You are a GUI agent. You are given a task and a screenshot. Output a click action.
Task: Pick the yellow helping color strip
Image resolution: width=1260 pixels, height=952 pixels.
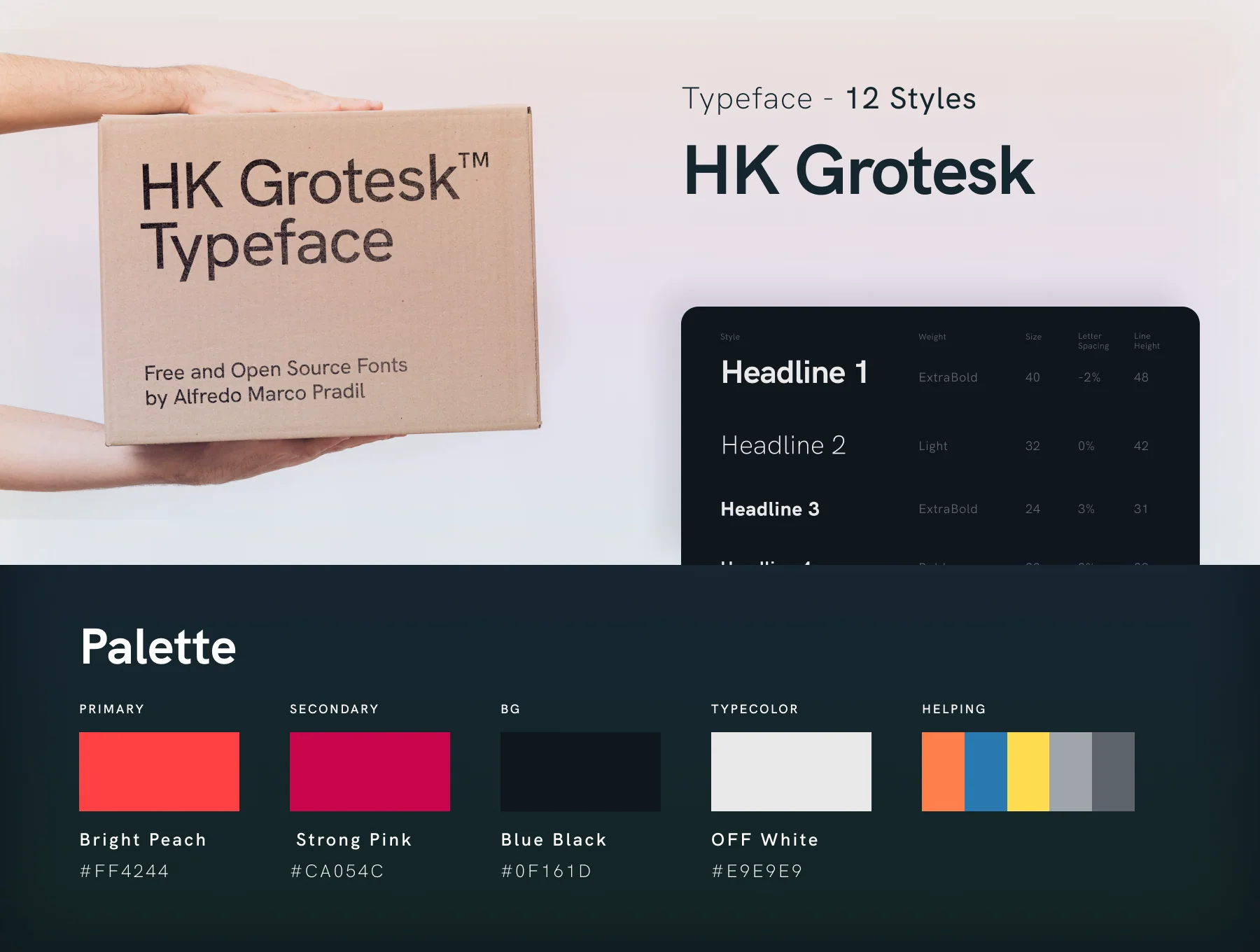[x=1028, y=771]
